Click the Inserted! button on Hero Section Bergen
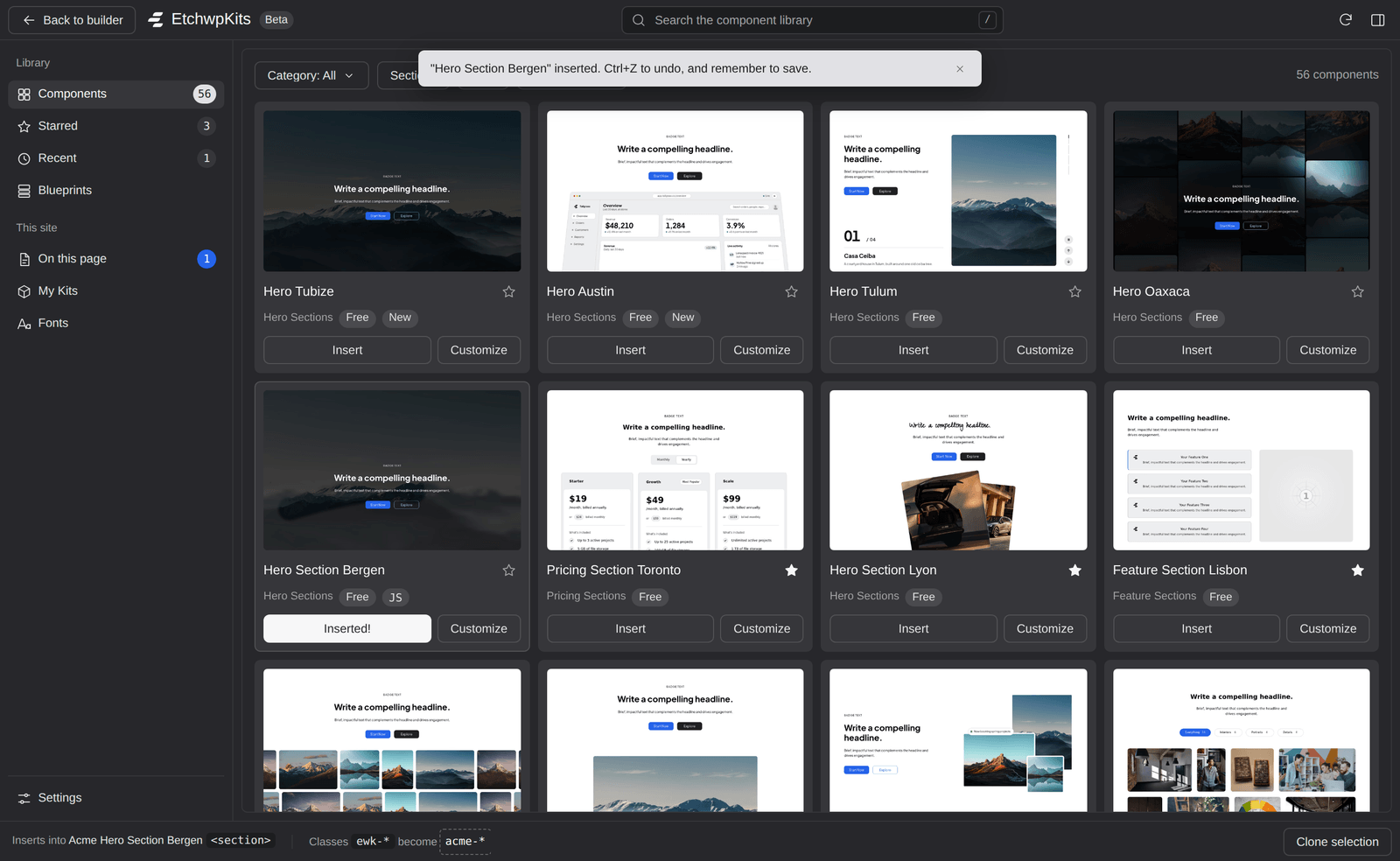The width and height of the screenshot is (1400, 861). point(347,629)
